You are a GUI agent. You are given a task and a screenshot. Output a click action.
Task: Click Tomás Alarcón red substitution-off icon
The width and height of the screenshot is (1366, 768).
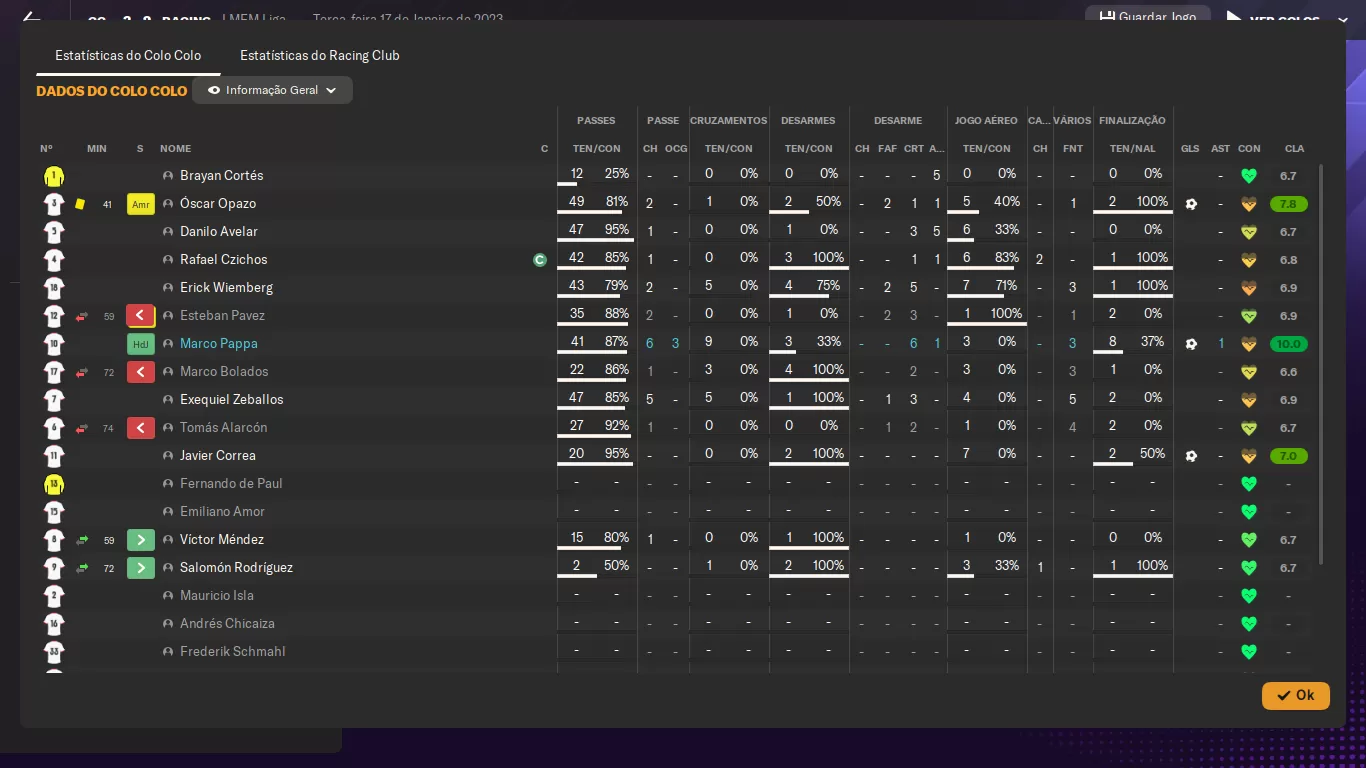(x=141, y=428)
